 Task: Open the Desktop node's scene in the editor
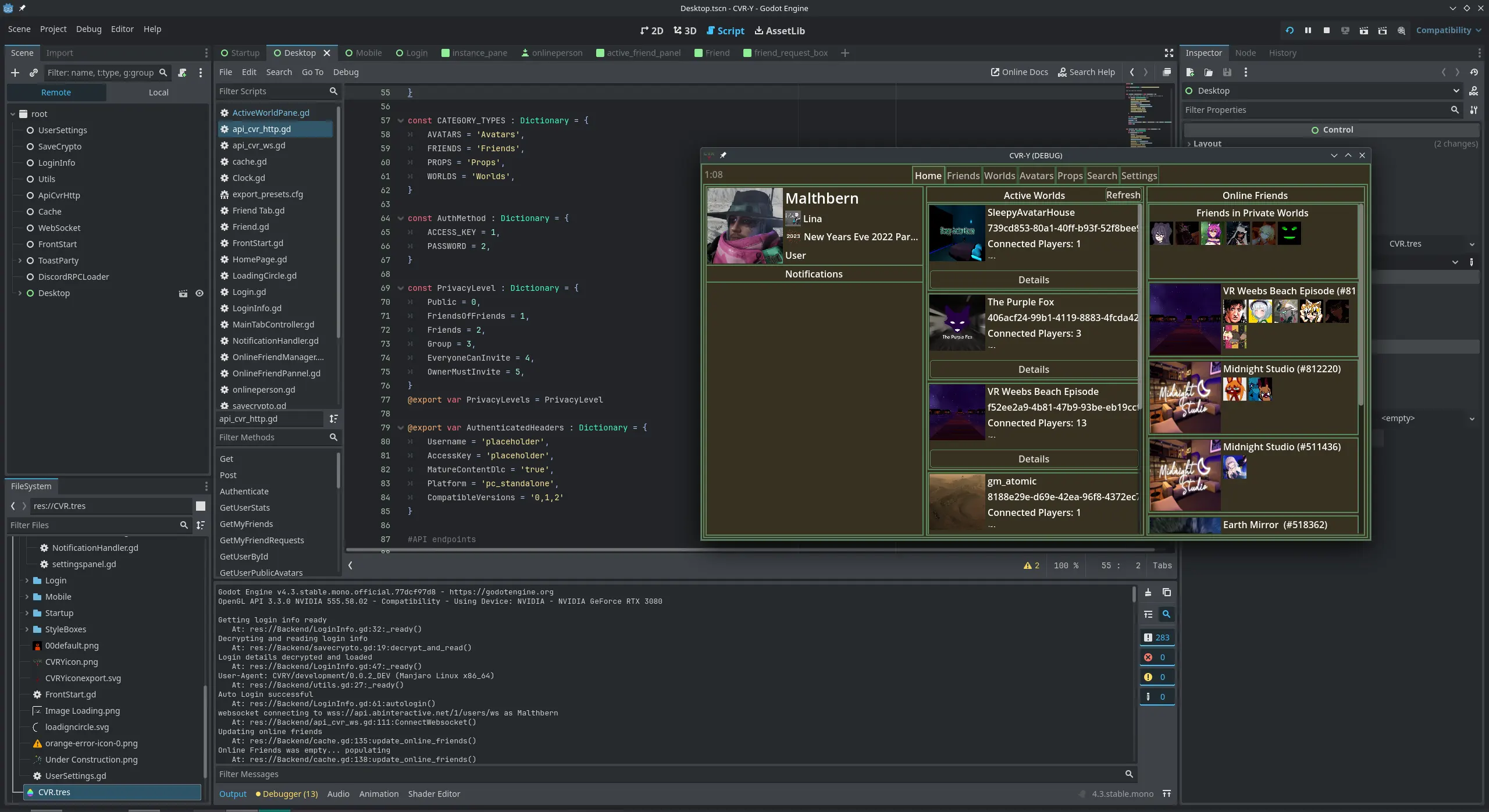[183, 293]
